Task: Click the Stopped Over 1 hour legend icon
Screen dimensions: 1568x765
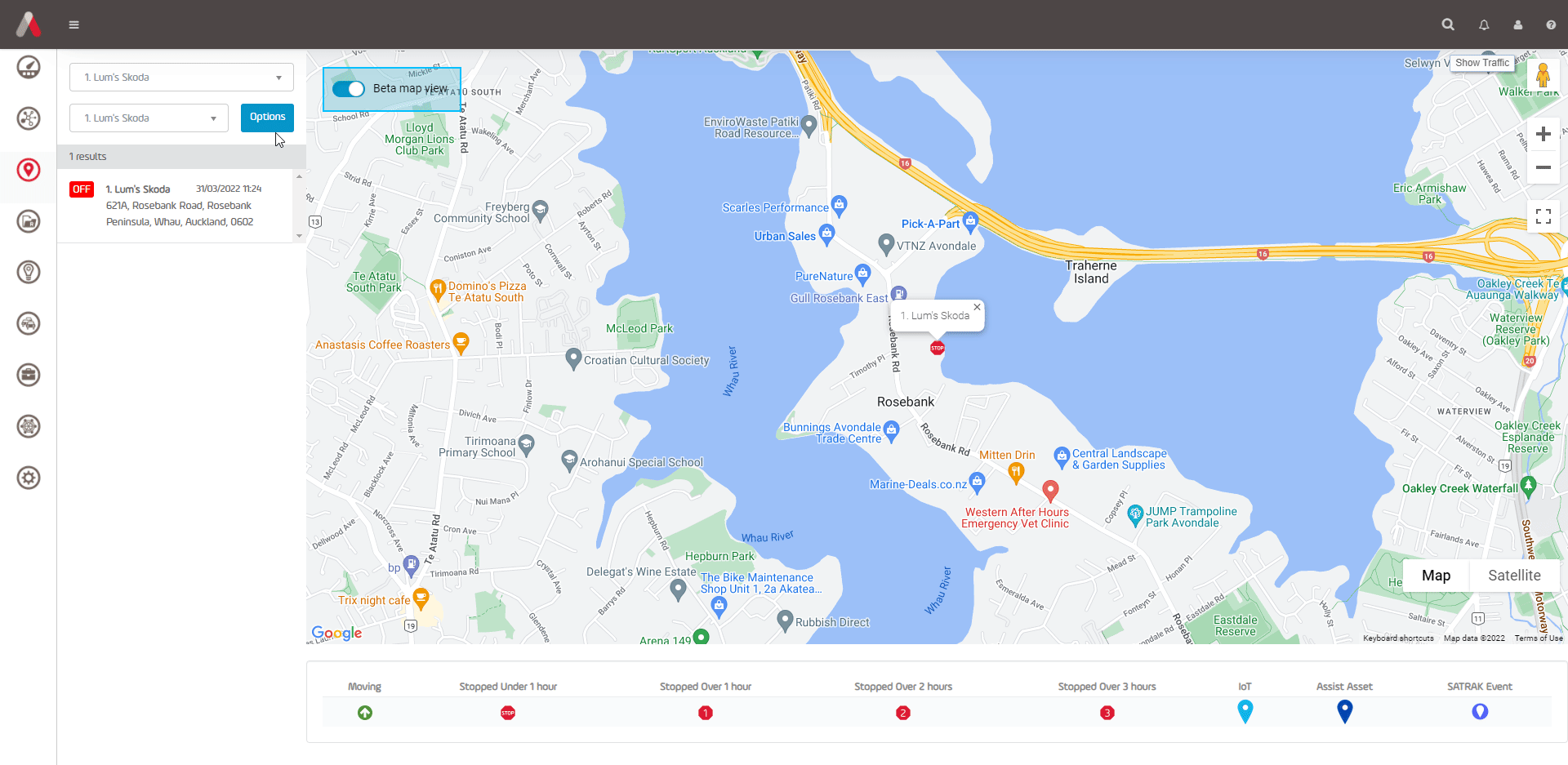Action: click(x=706, y=713)
